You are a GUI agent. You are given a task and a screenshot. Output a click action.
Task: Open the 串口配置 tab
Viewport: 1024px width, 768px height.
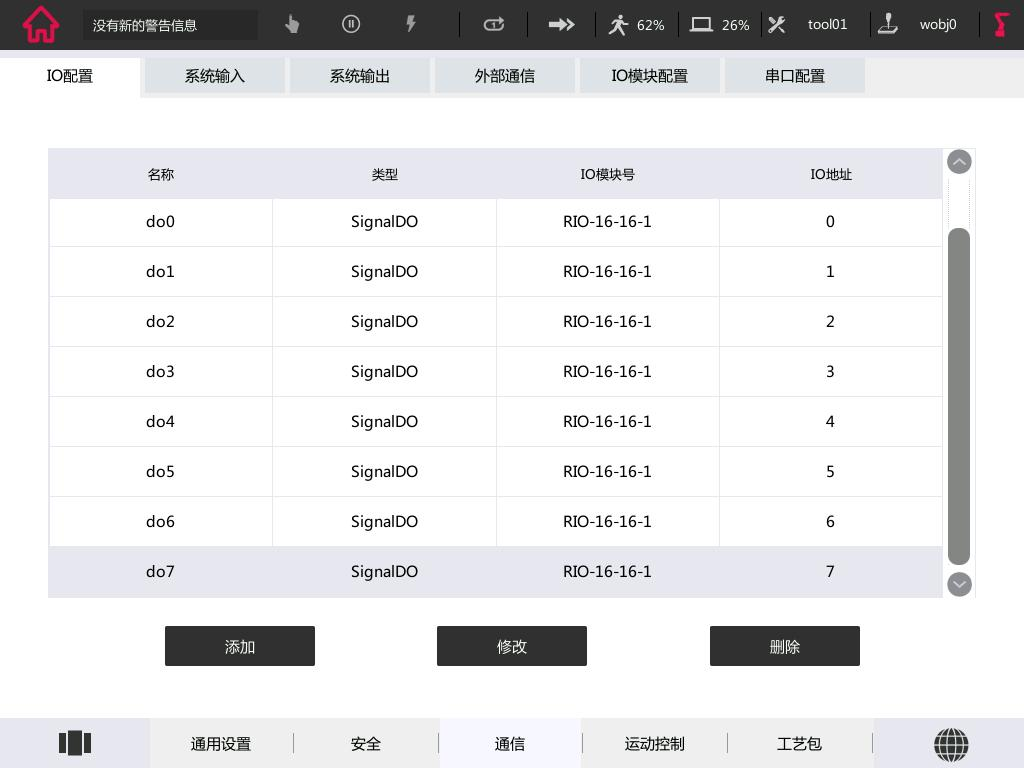click(794, 76)
